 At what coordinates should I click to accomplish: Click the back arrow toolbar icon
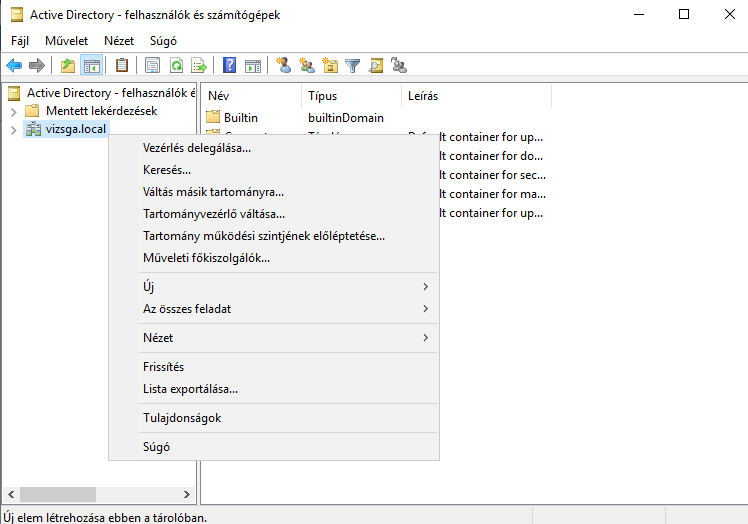point(14,66)
